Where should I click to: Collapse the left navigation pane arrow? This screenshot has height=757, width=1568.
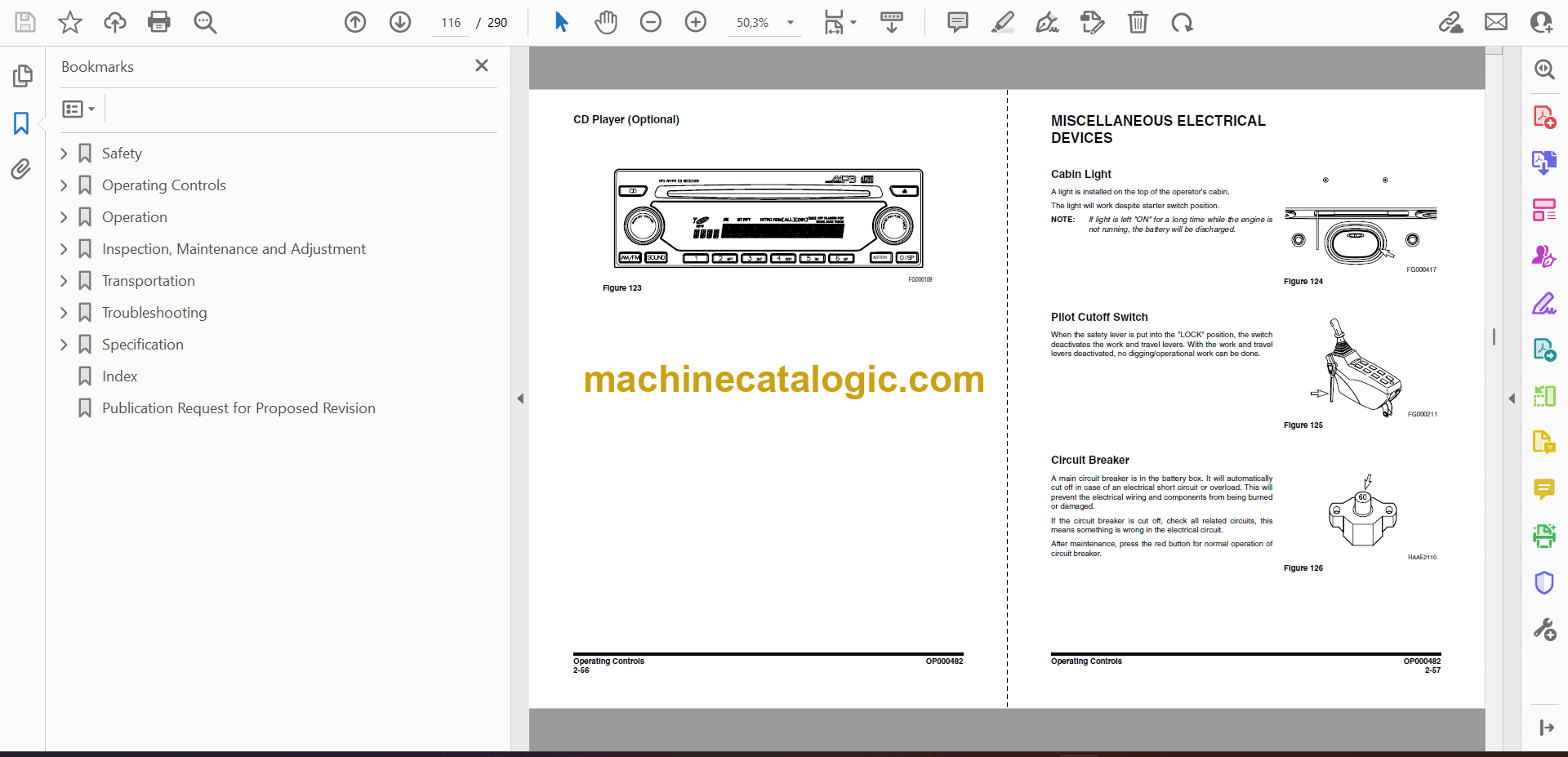coord(520,399)
